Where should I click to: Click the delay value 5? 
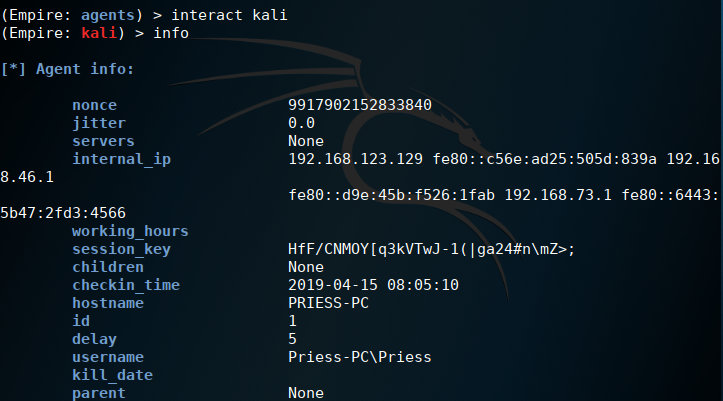coord(292,339)
